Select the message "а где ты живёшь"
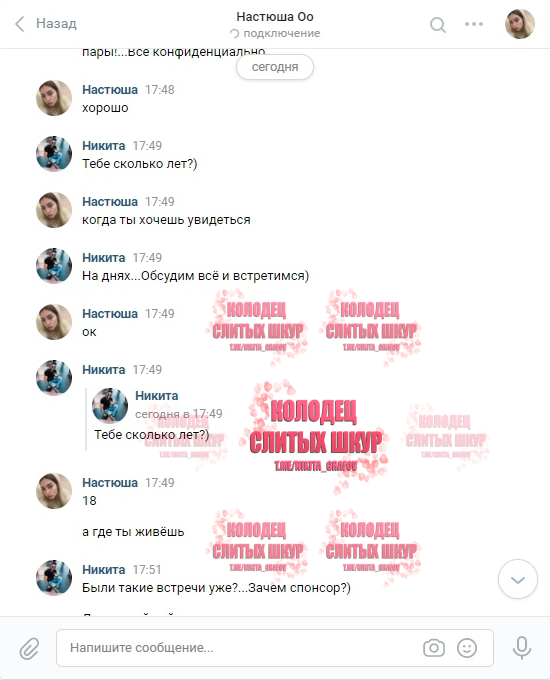 click(133, 532)
